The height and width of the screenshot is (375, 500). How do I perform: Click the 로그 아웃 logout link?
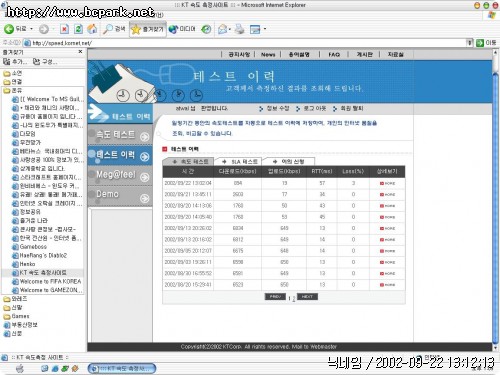tap(311, 109)
